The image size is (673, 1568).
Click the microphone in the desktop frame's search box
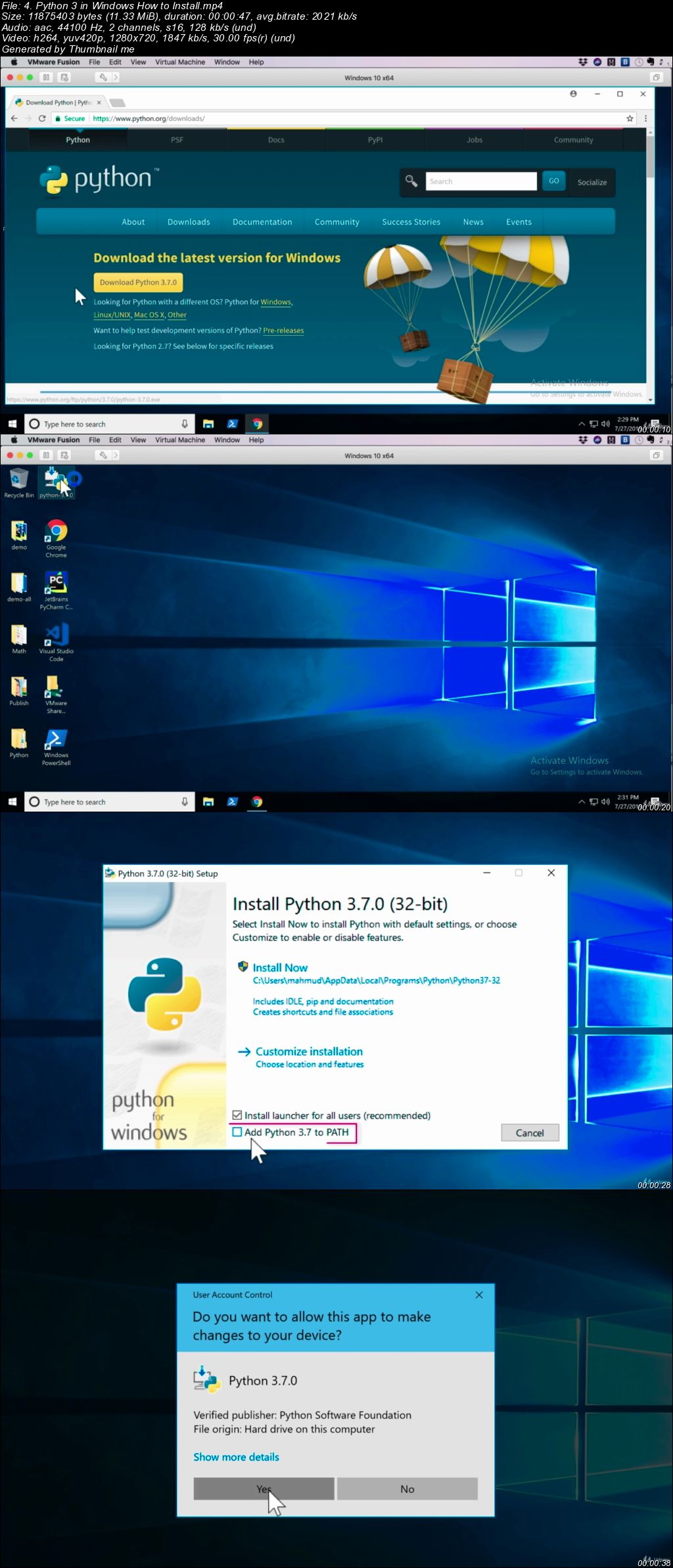click(185, 802)
